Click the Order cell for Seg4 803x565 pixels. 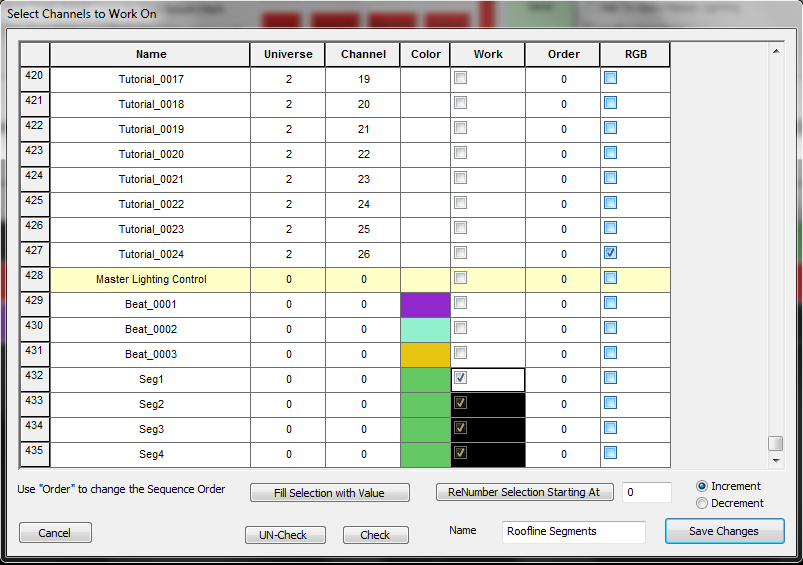563,455
